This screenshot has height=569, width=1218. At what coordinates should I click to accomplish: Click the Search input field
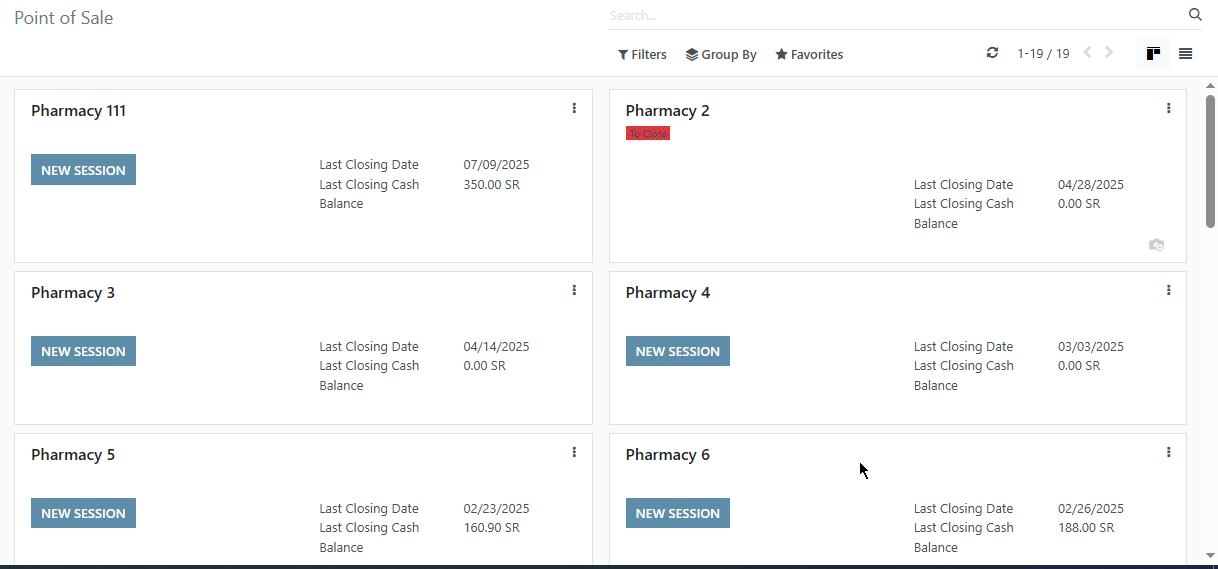point(895,15)
